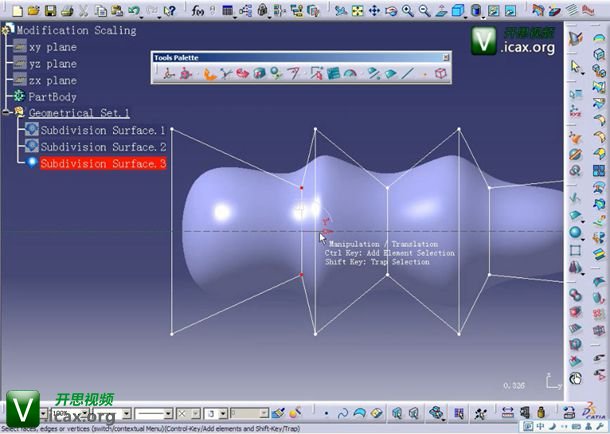Activate the Pan view tool
Screen dimensions: 610x434
point(374,11)
